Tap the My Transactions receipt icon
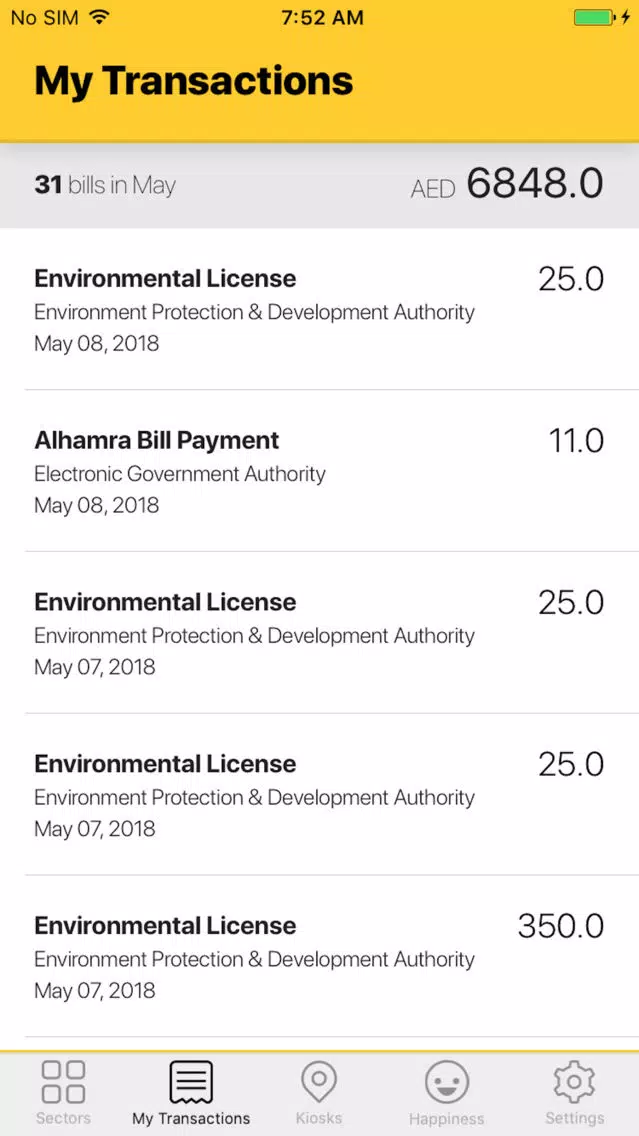The image size is (639, 1136). (191, 1082)
